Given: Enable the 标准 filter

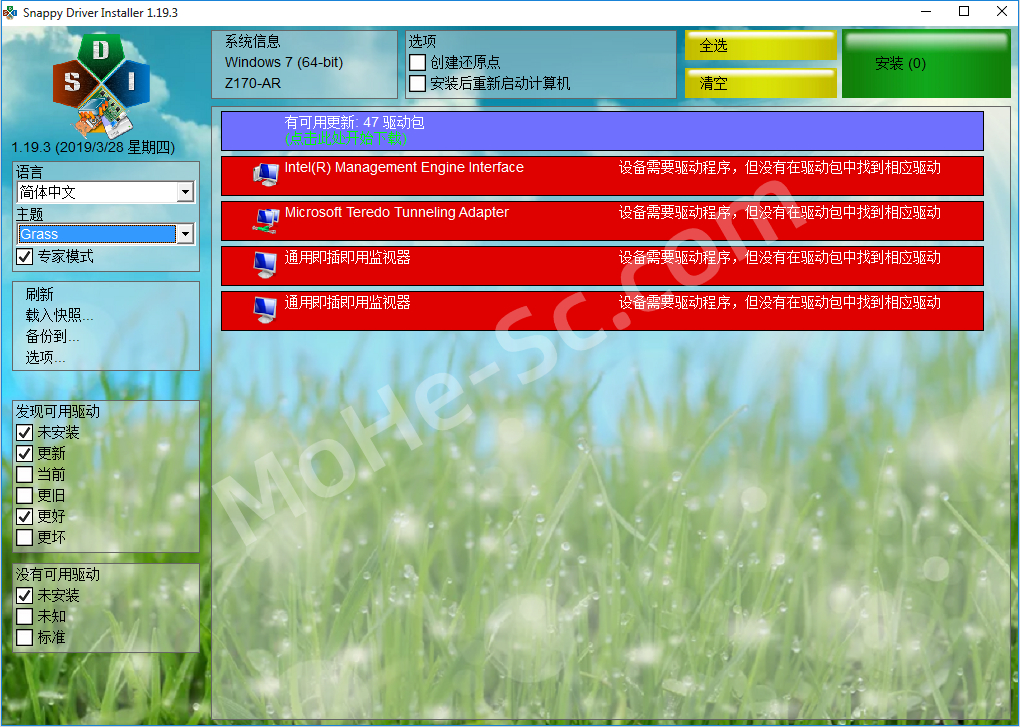Looking at the screenshot, I should 25,637.
